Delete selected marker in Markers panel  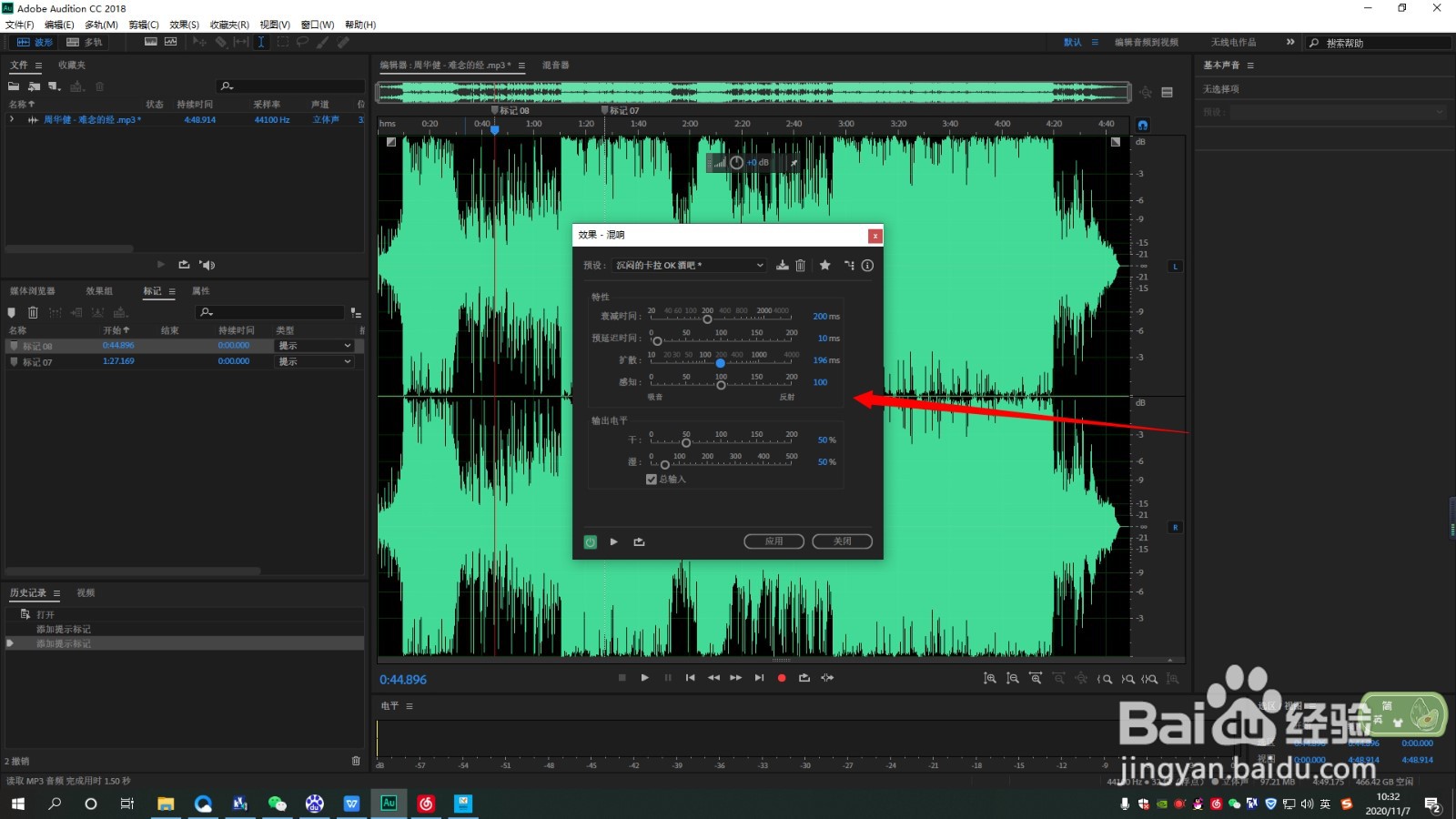click(33, 313)
